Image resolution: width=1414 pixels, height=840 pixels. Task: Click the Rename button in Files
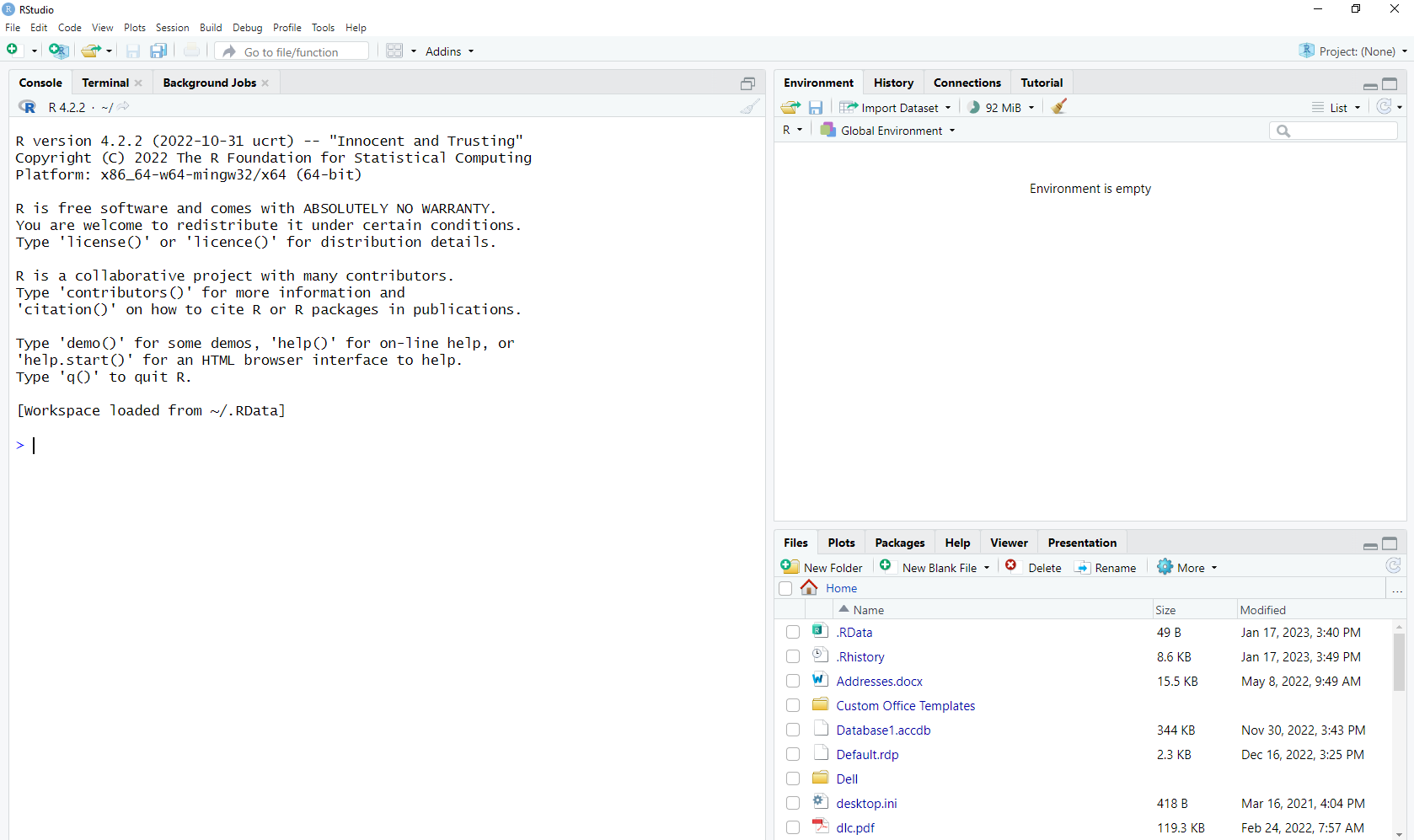point(1106,567)
